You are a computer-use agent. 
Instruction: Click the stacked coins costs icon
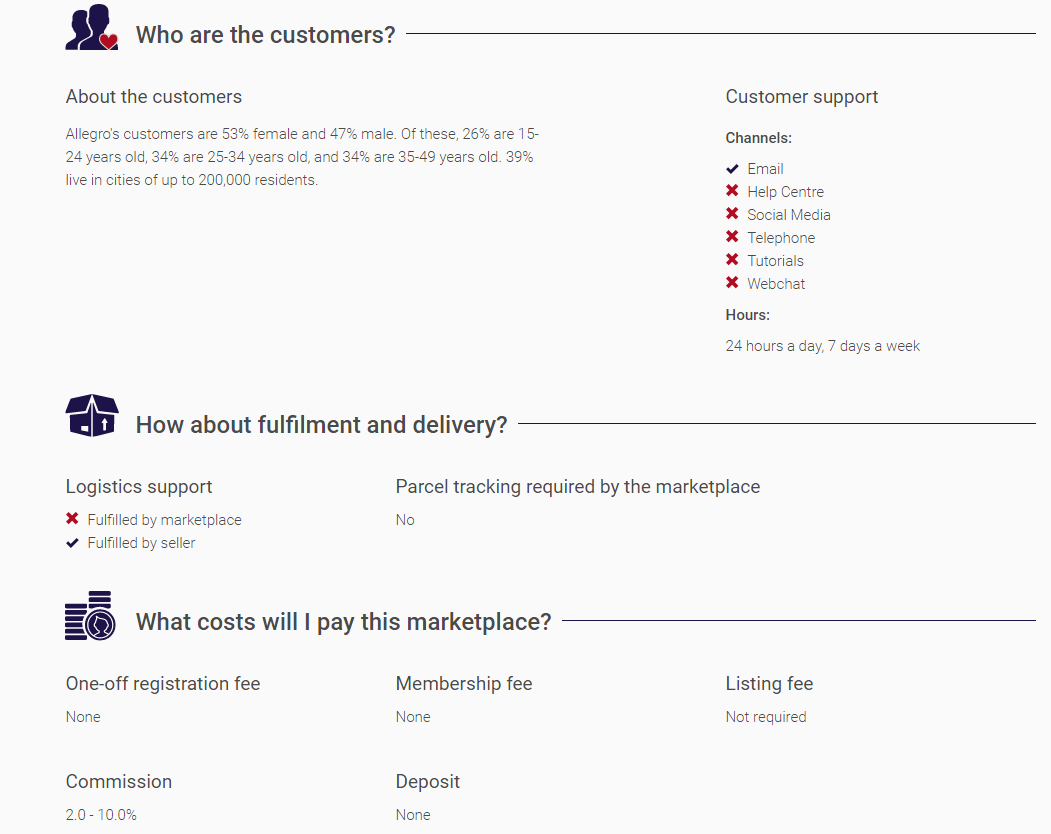pos(90,615)
